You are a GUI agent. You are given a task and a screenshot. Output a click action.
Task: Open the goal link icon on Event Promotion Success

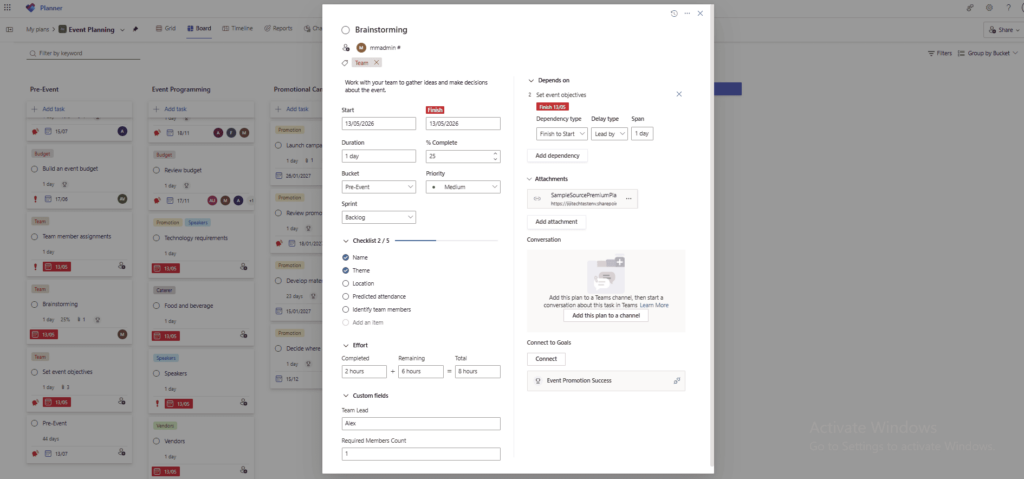pyautogui.click(x=677, y=380)
